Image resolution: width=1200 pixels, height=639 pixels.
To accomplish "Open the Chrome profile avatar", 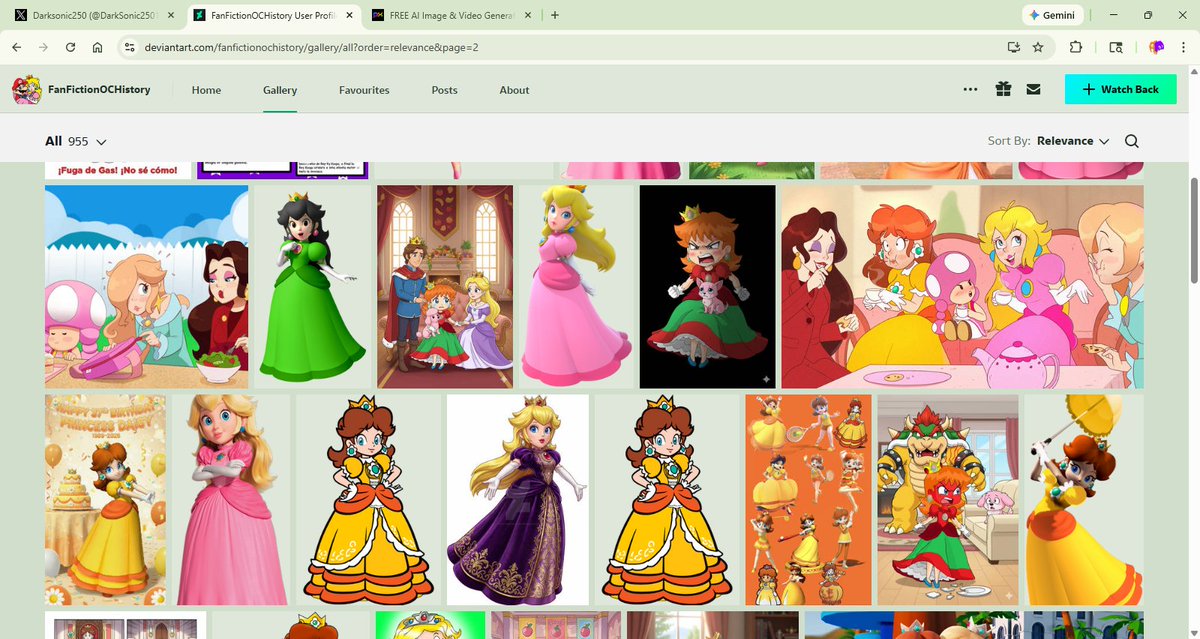I will coord(1156,47).
